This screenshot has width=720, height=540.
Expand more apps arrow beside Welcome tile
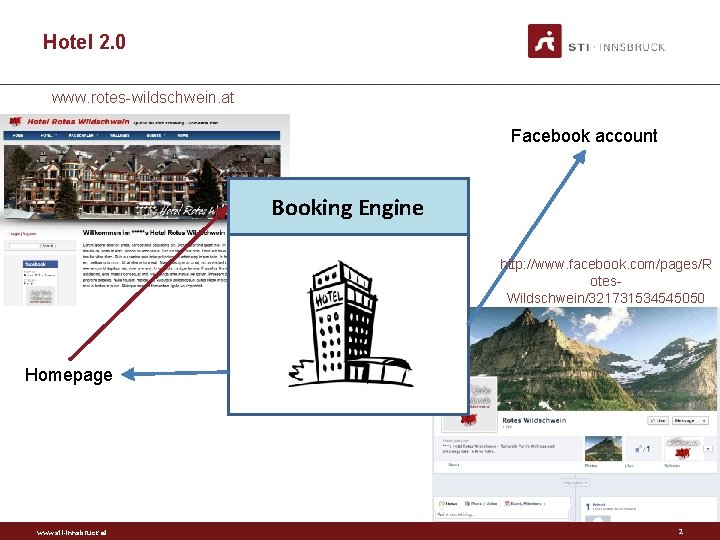709,449
